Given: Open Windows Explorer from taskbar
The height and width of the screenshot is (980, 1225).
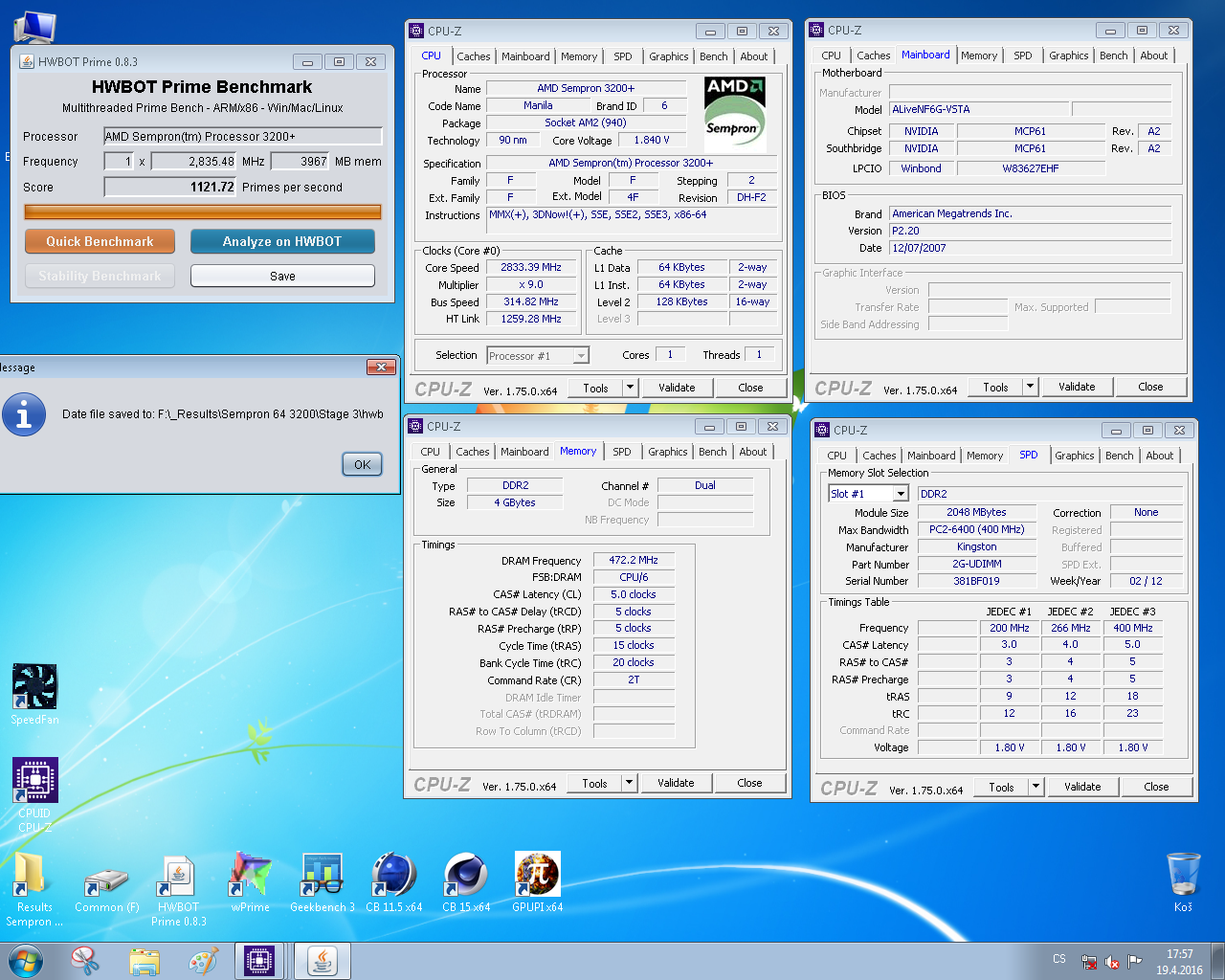Looking at the screenshot, I should point(145,961).
